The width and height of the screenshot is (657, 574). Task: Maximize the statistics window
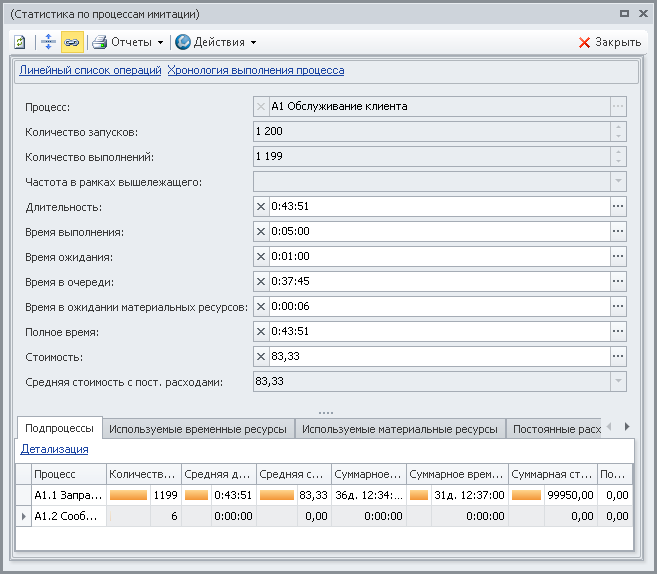[x=624, y=13]
